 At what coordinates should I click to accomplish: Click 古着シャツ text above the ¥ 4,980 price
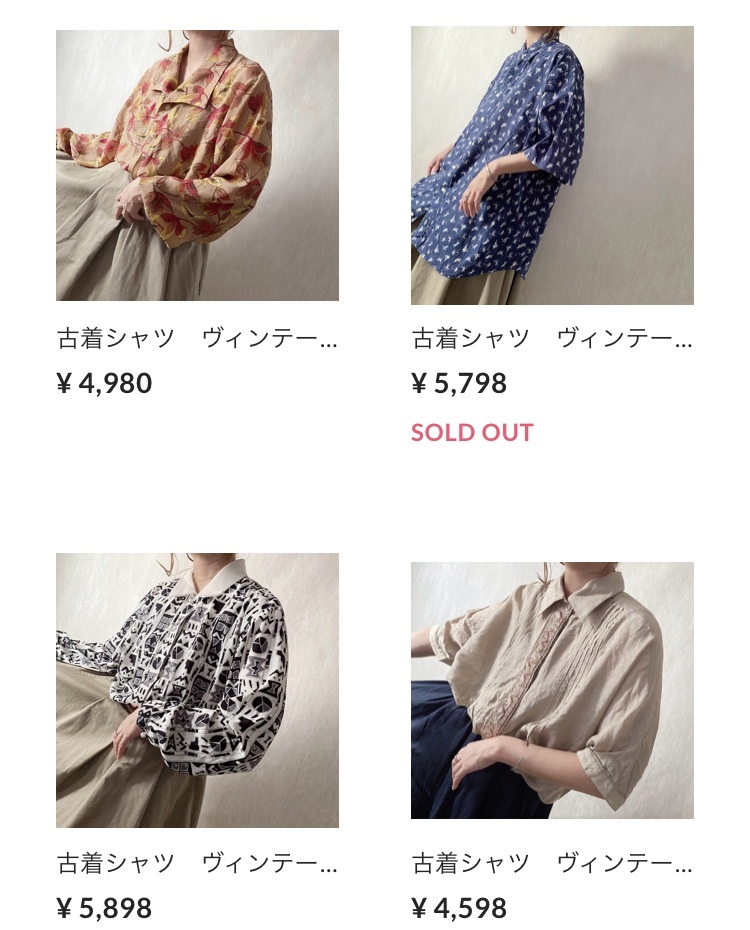[116, 338]
